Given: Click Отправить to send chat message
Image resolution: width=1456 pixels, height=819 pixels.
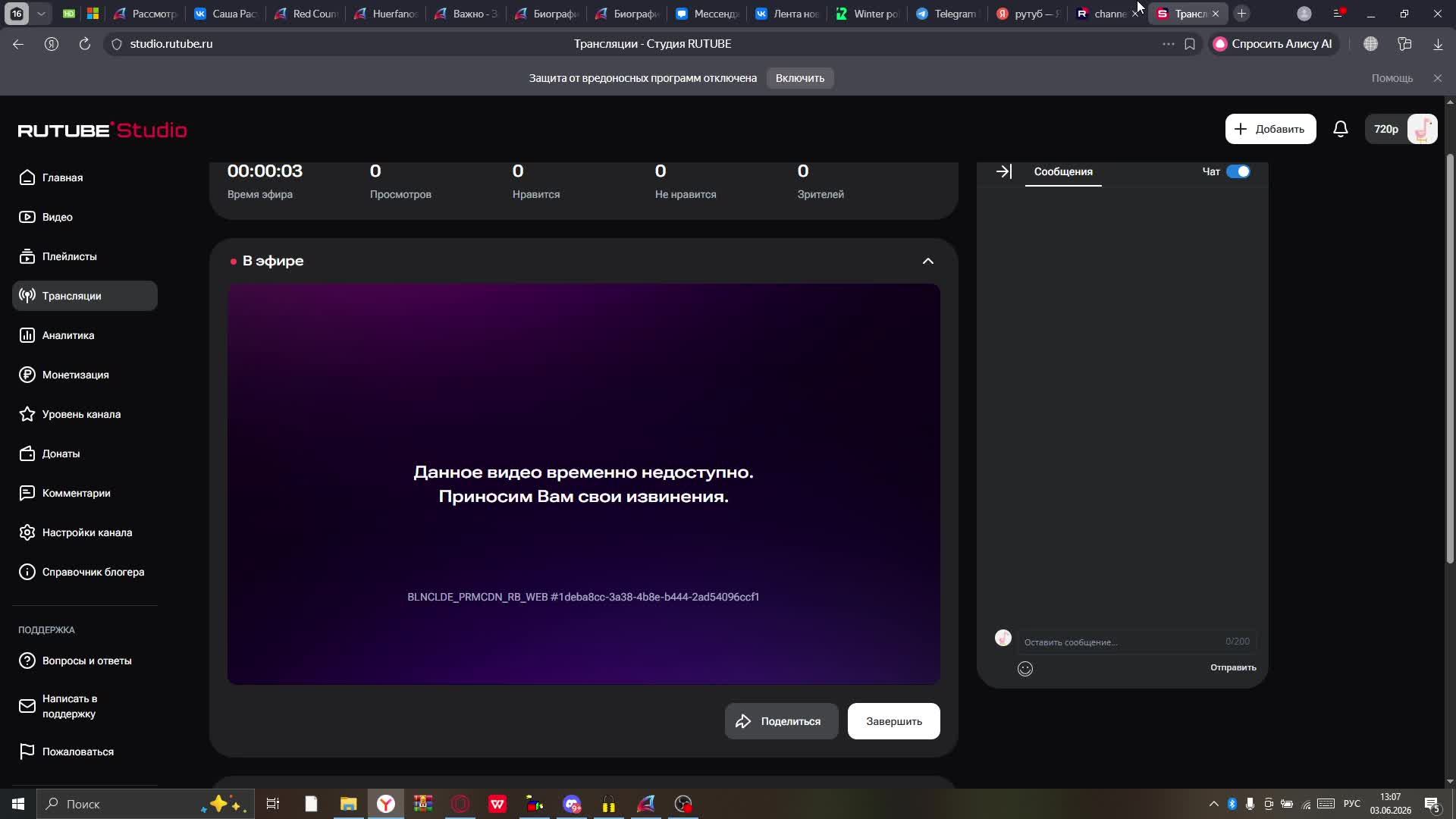Looking at the screenshot, I should point(1233,667).
